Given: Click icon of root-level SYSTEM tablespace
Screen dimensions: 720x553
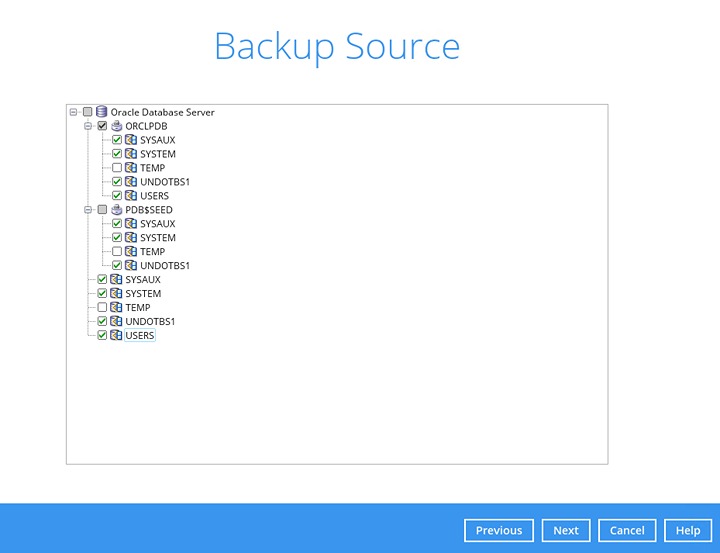Looking at the screenshot, I should click(117, 293).
